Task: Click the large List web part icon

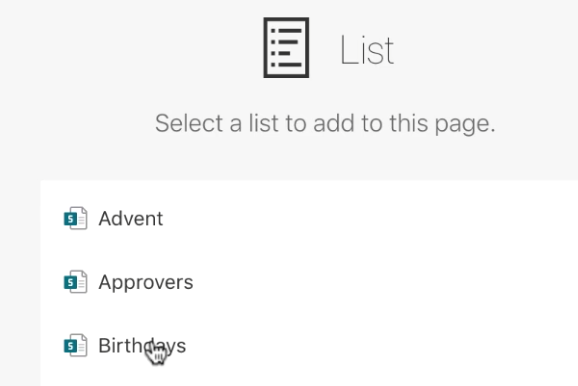Action: pyautogui.click(x=286, y=48)
